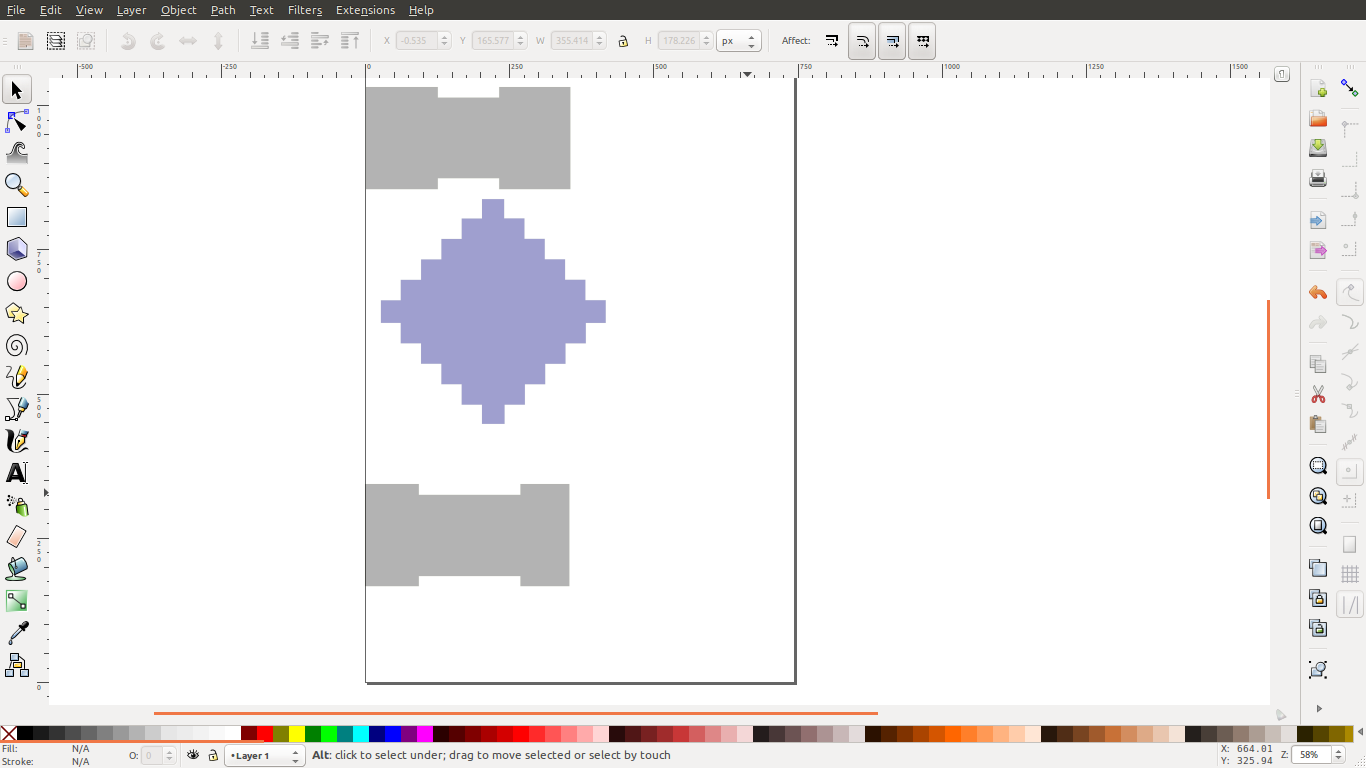Pick the yellow palette swatch
Viewport: 1366px width, 768px height.
[297, 733]
